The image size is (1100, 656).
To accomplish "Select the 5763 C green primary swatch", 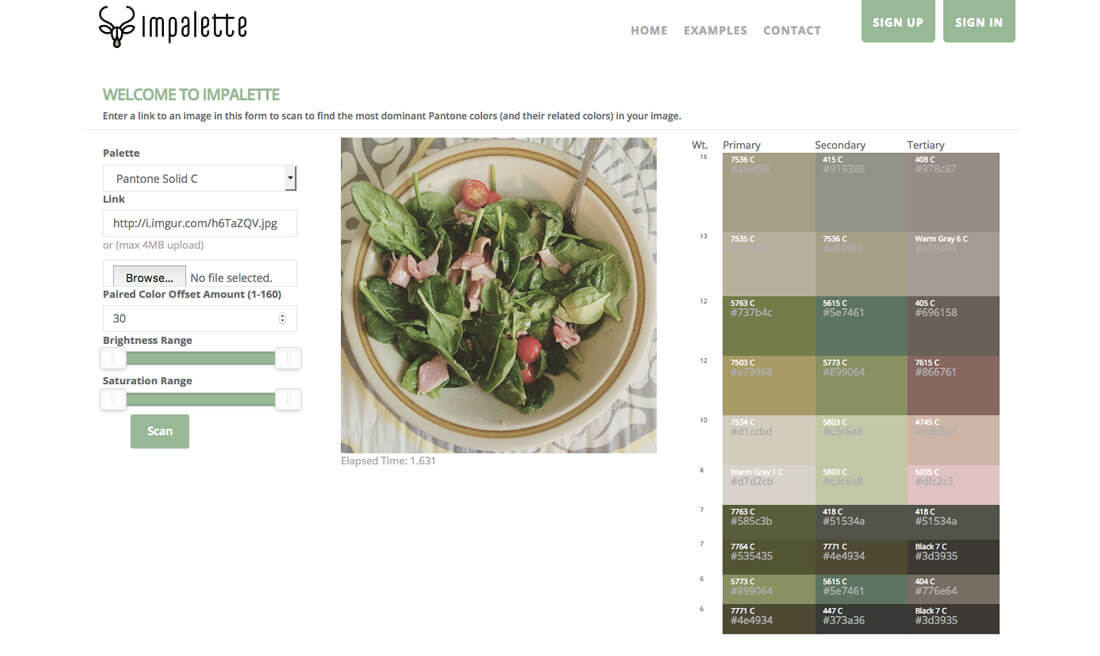I will [x=768, y=325].
